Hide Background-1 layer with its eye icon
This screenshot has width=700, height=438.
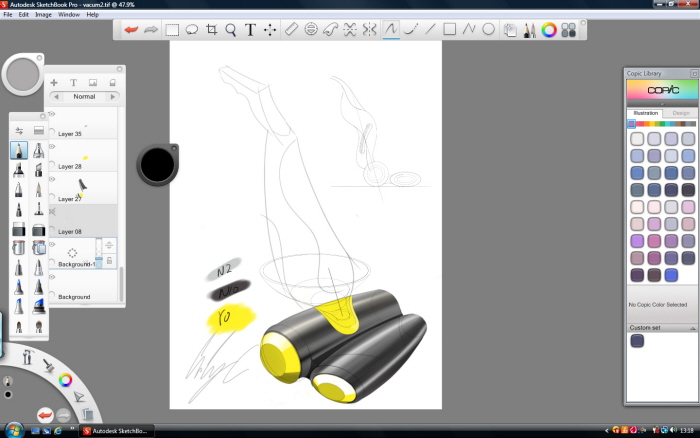coord(52,245)
